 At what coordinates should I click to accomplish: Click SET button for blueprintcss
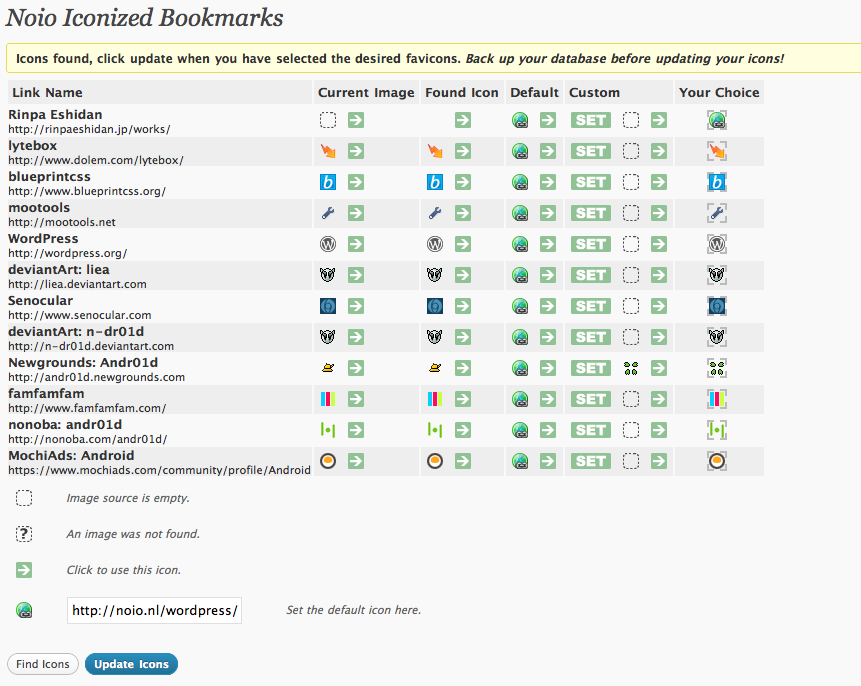coord(591,182)
